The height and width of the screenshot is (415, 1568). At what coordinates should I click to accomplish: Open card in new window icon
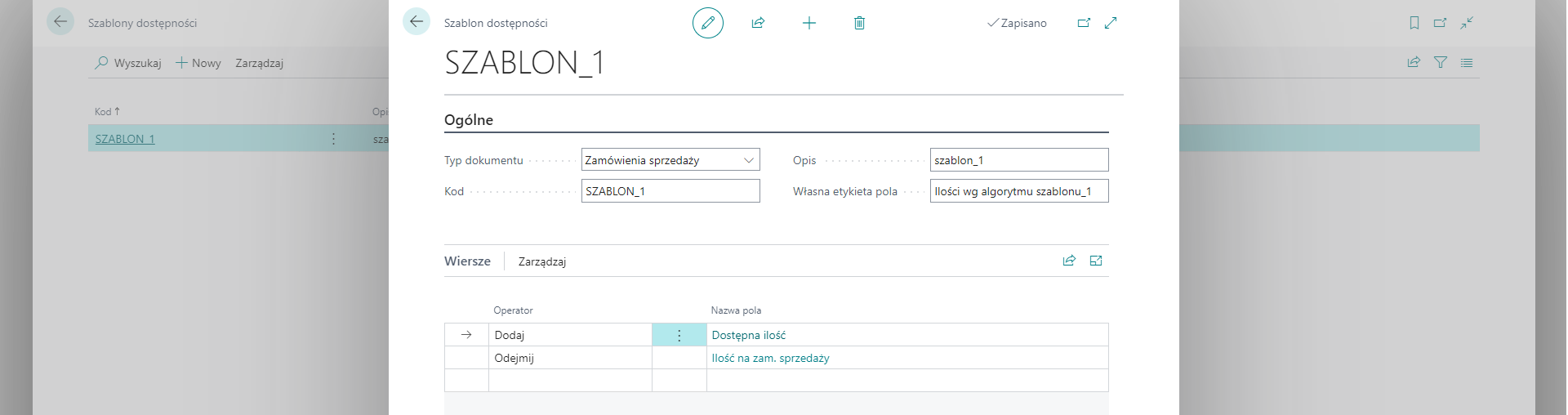coord(1084,23)
